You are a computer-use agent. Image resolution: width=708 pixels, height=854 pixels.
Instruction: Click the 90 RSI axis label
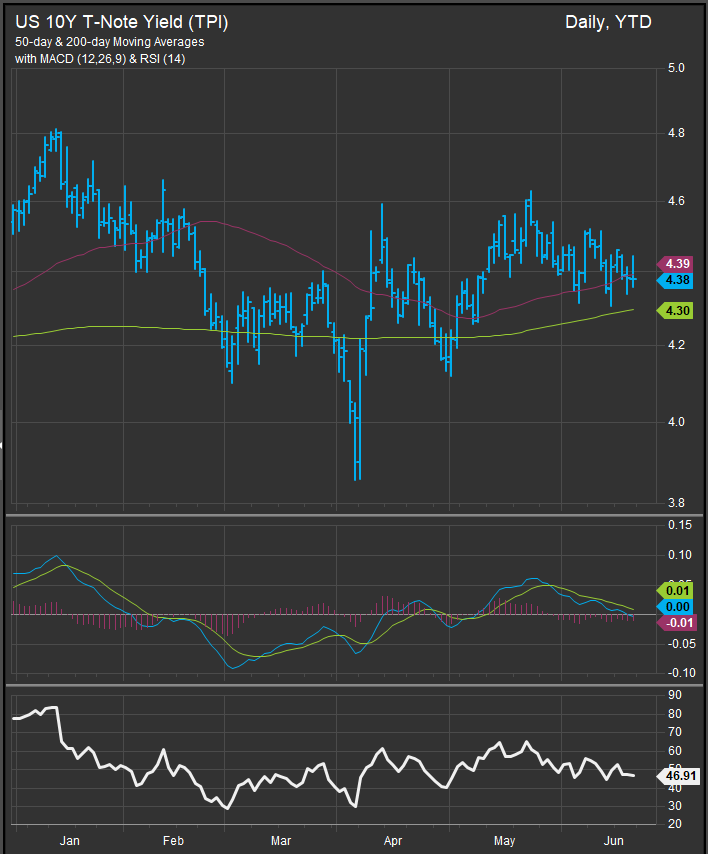coord(675,695)
